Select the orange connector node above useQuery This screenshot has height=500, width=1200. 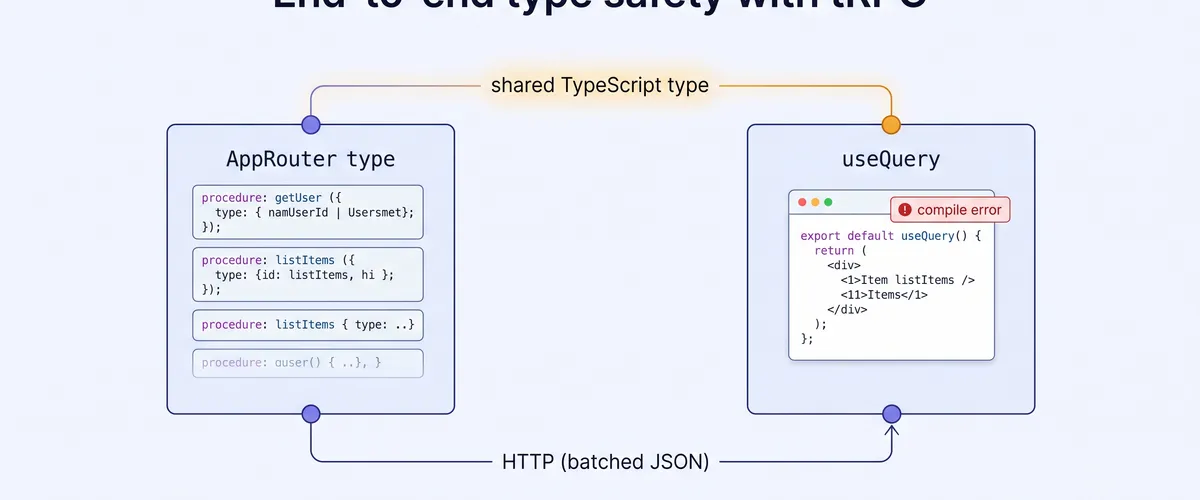tap(890, 125)
